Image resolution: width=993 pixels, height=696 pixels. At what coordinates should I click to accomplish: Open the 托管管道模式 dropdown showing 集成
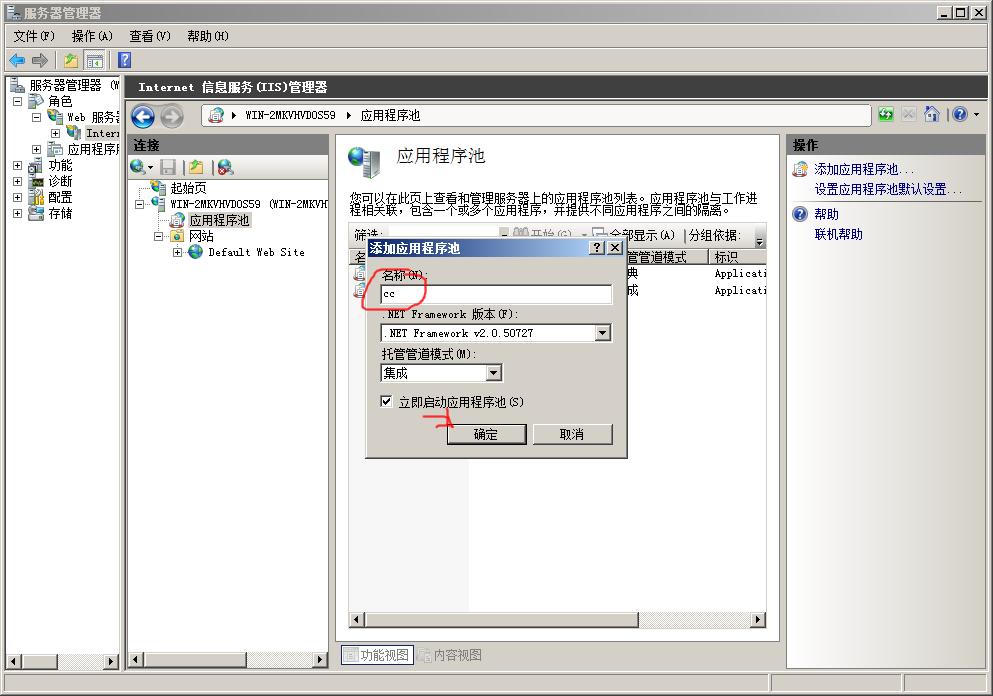click(493, 373)
